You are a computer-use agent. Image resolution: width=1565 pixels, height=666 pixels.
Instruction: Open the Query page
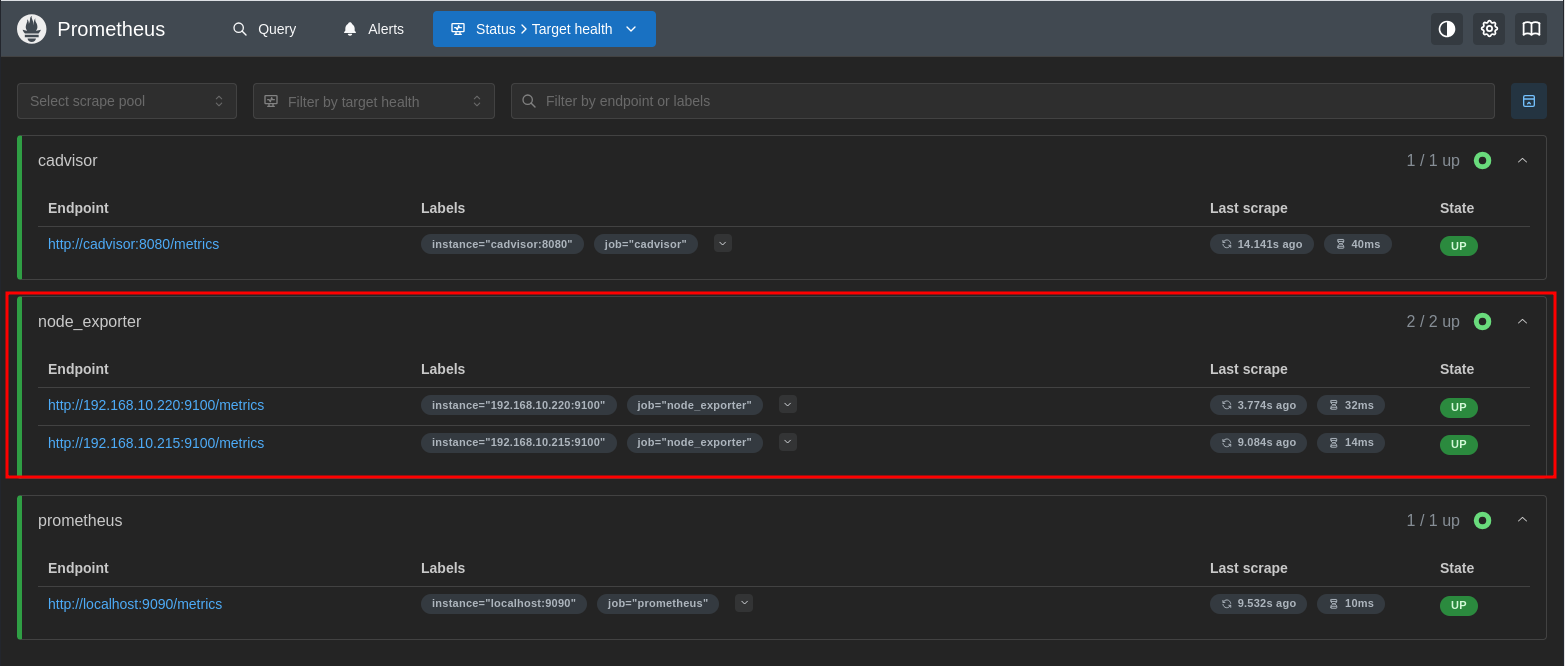point(265,29)
